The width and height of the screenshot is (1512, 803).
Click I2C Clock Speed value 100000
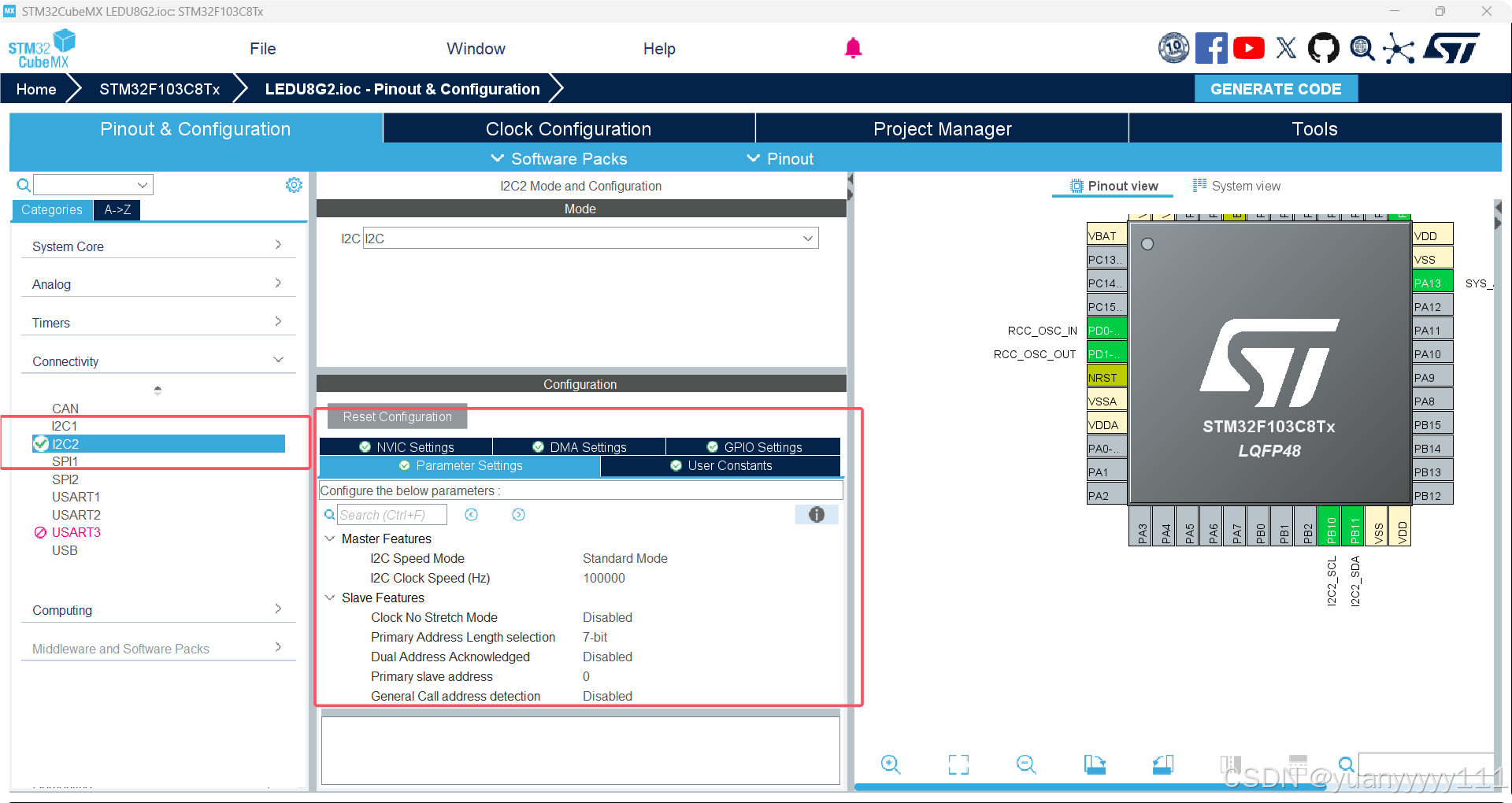coord(604,579)
